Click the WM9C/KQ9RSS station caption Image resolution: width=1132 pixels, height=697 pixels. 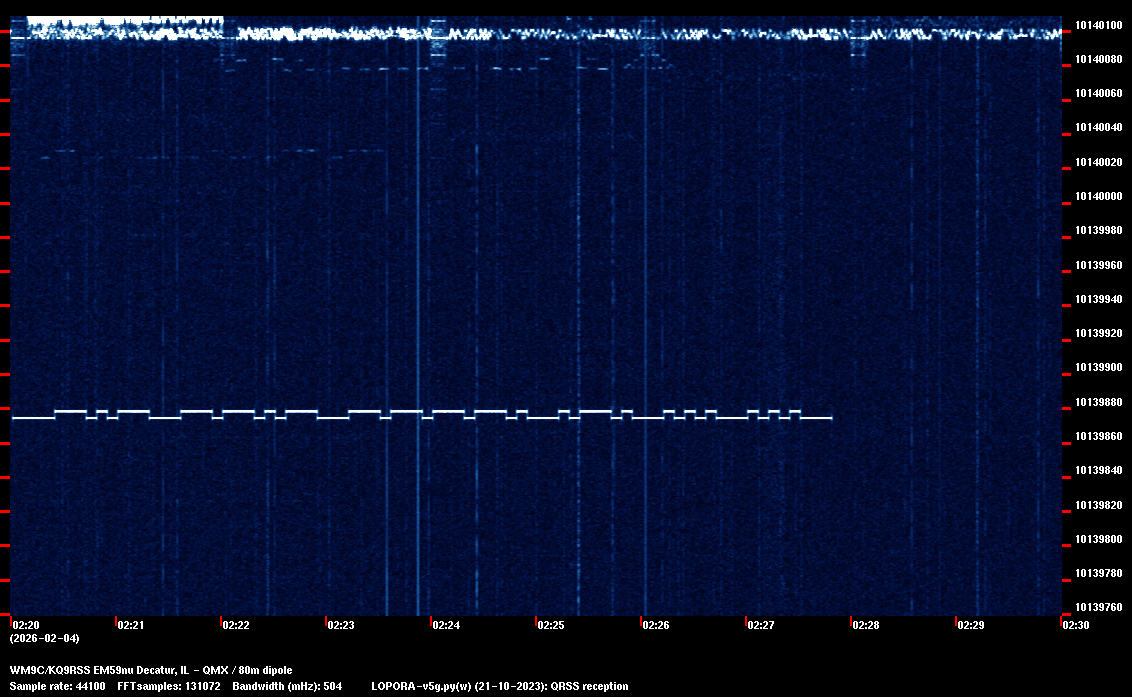pos(151,670)
